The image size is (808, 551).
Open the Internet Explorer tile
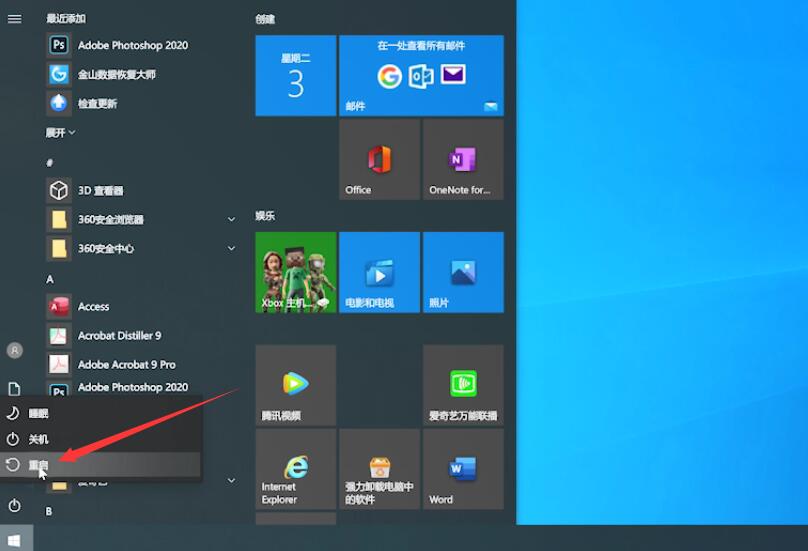coord(296,469)
